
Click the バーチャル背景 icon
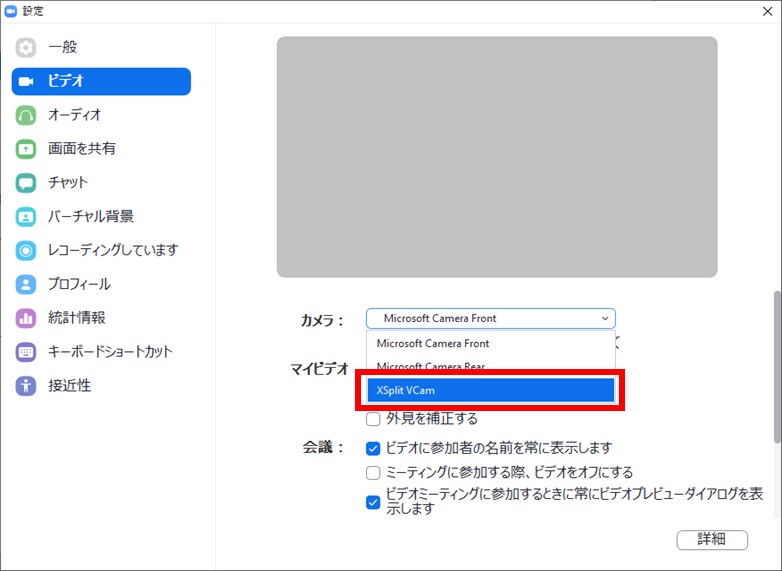pyautogui.click(x=25, y=216)
